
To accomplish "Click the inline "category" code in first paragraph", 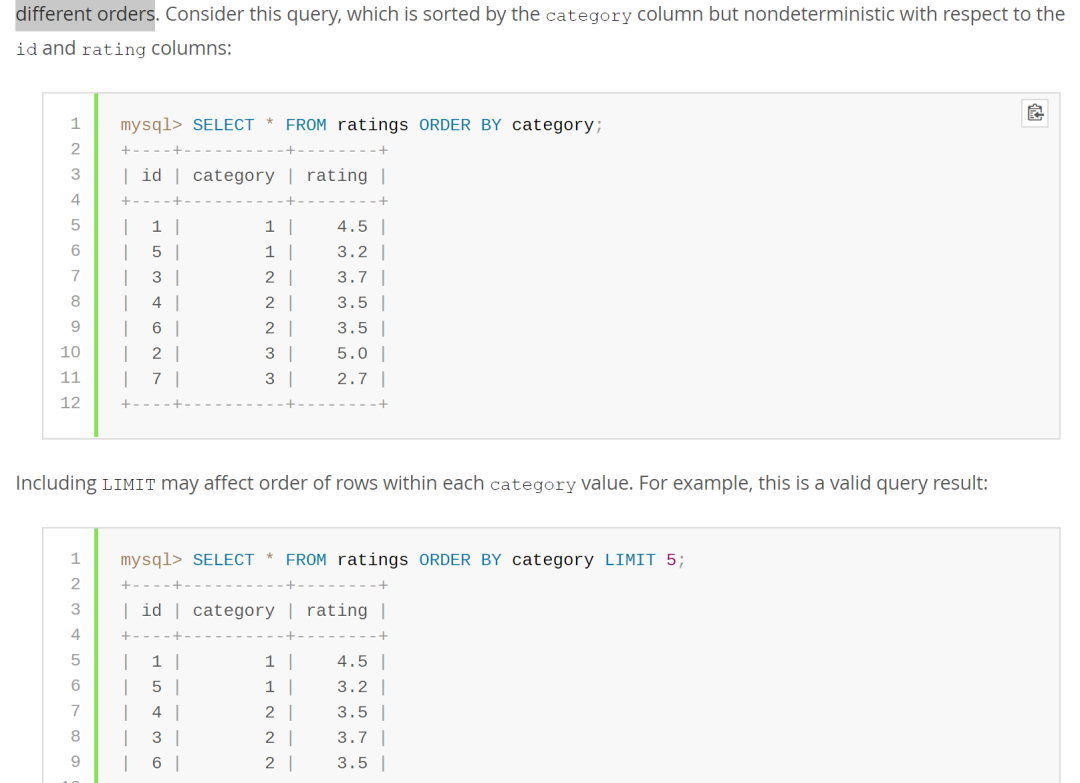I will [589, 17].
